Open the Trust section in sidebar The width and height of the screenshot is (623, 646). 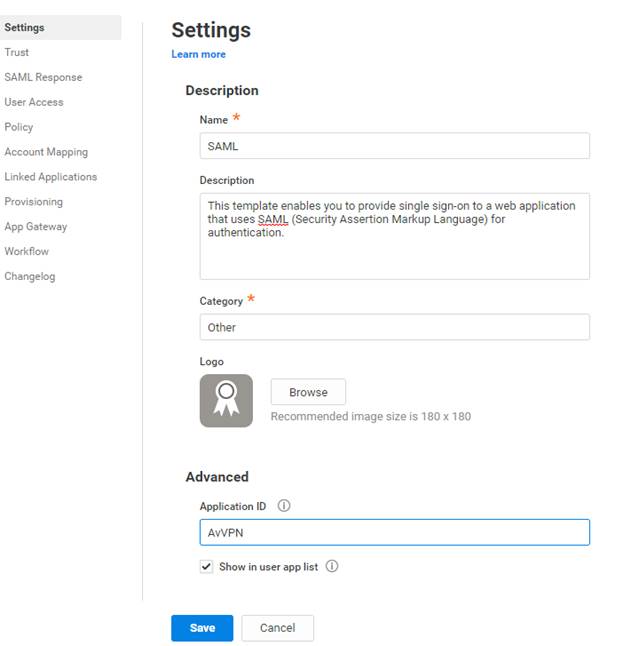(x=17, y=52)
